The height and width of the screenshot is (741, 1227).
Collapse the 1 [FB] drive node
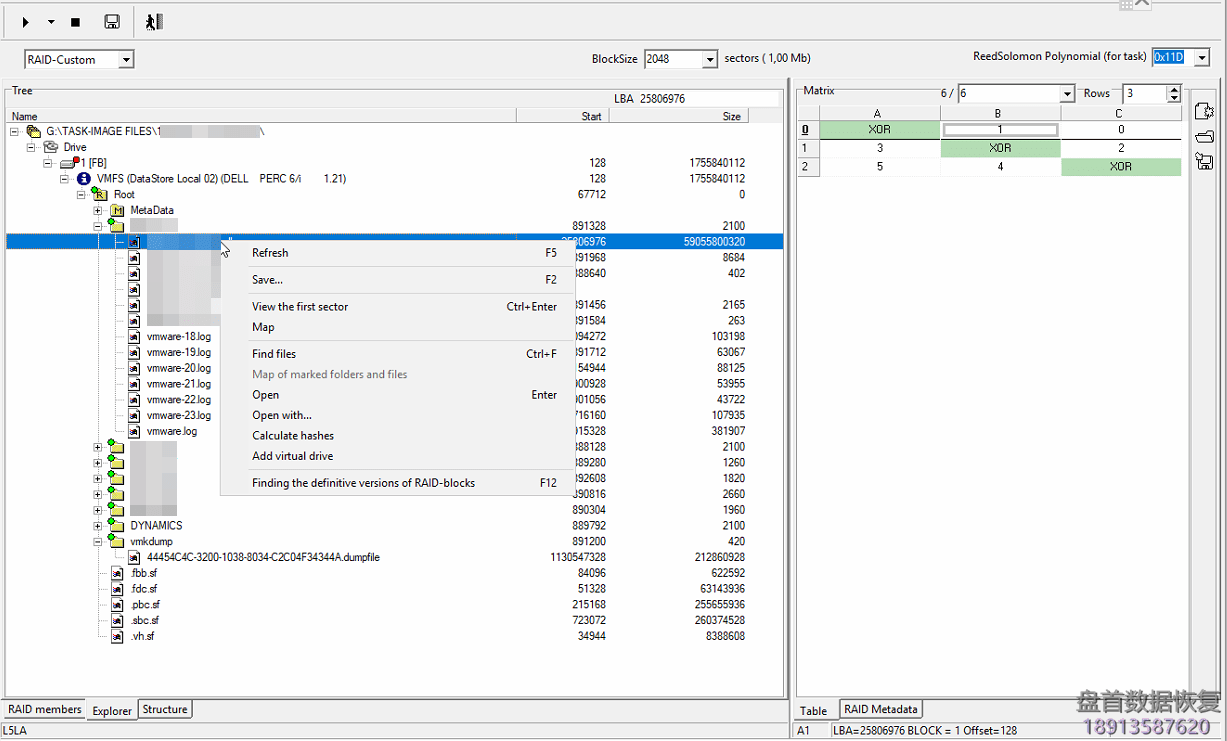pyautogui.click(x=48, y=163)
